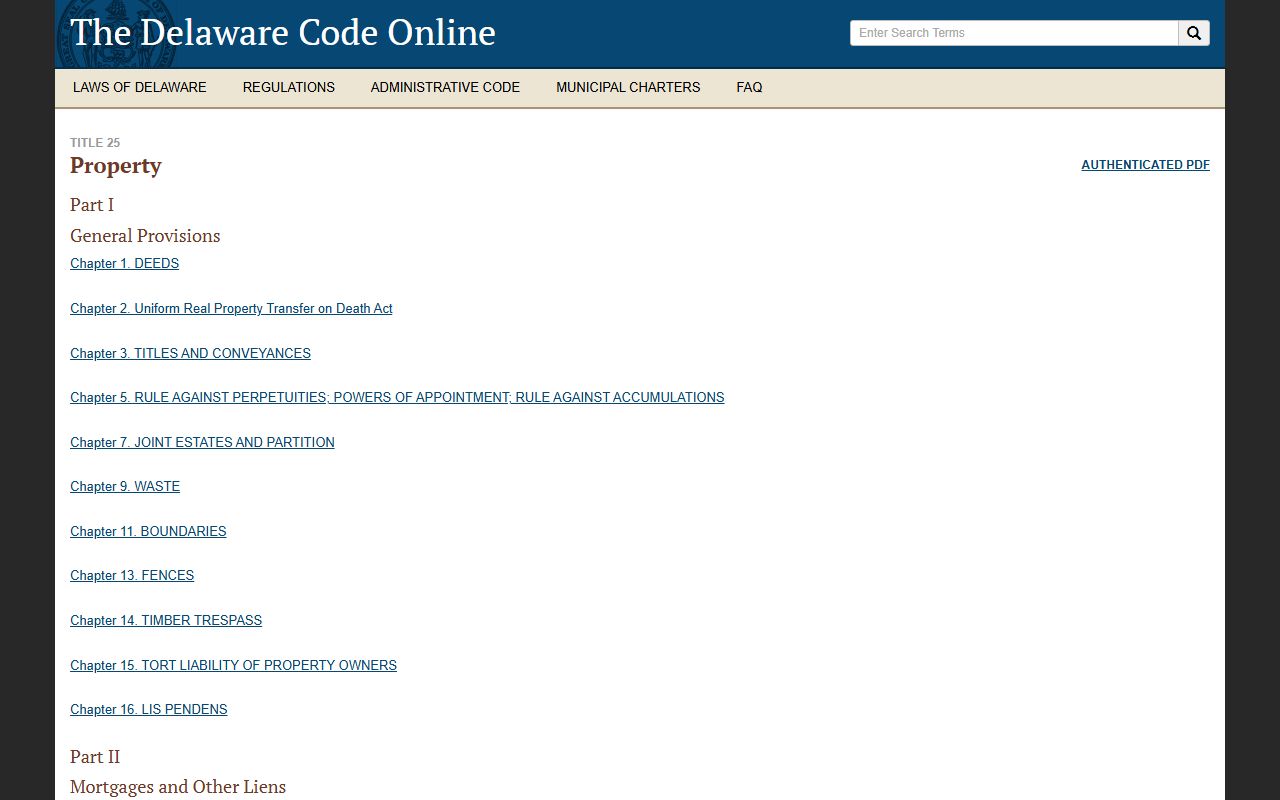Image resolution: width=1280 pixels, height=800 pixels.
Task: Open Chapter 2 Uniform Real Property Transfer
Action: pyautogui.click(x=231, y=309)
